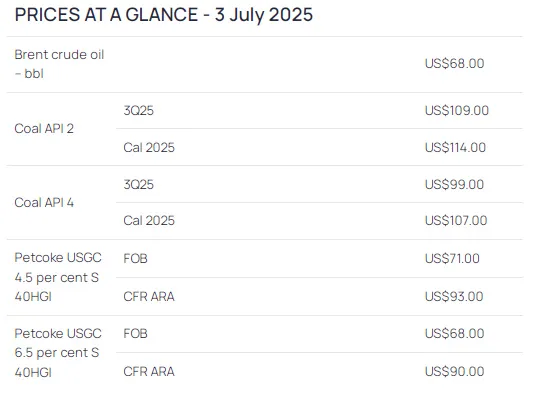
Task: Select the Coal API 4 row label
Action: (x=44, y=203)
